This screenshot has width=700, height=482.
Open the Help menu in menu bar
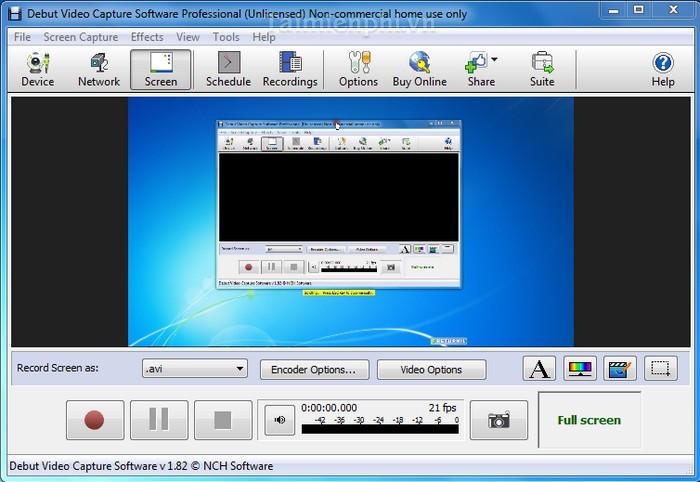264,37
